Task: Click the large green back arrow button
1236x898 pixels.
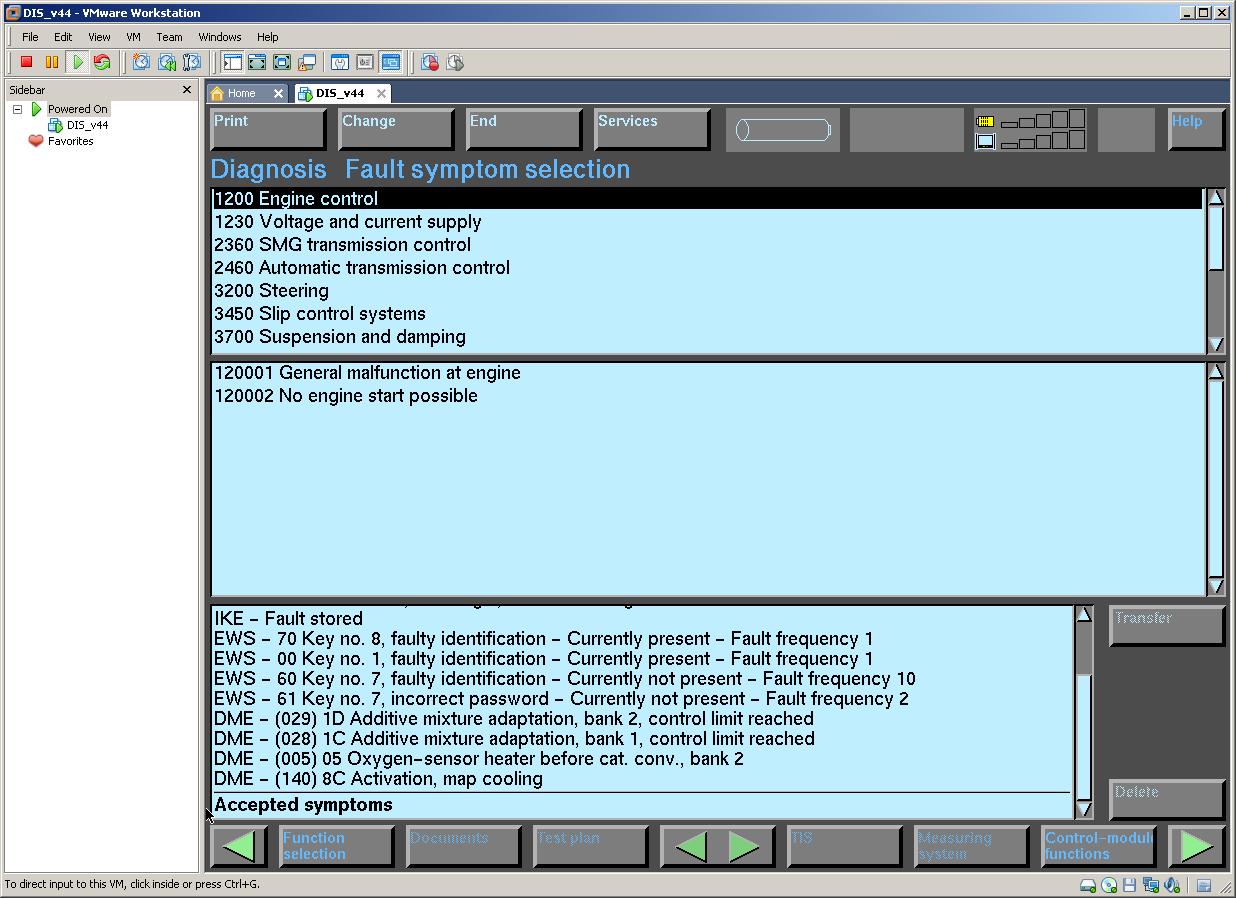Action: (x=238, y=846)
